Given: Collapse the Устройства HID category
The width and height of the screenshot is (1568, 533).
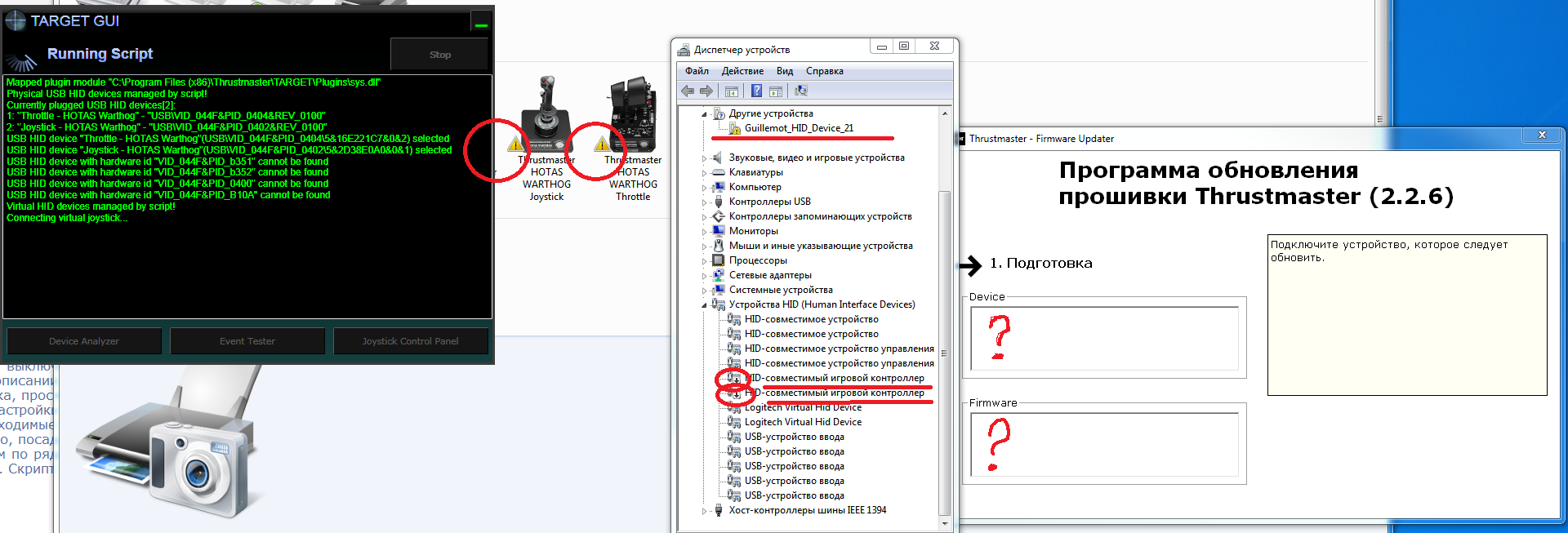Looking at the screenshot, I should click(x=705, y=305).
